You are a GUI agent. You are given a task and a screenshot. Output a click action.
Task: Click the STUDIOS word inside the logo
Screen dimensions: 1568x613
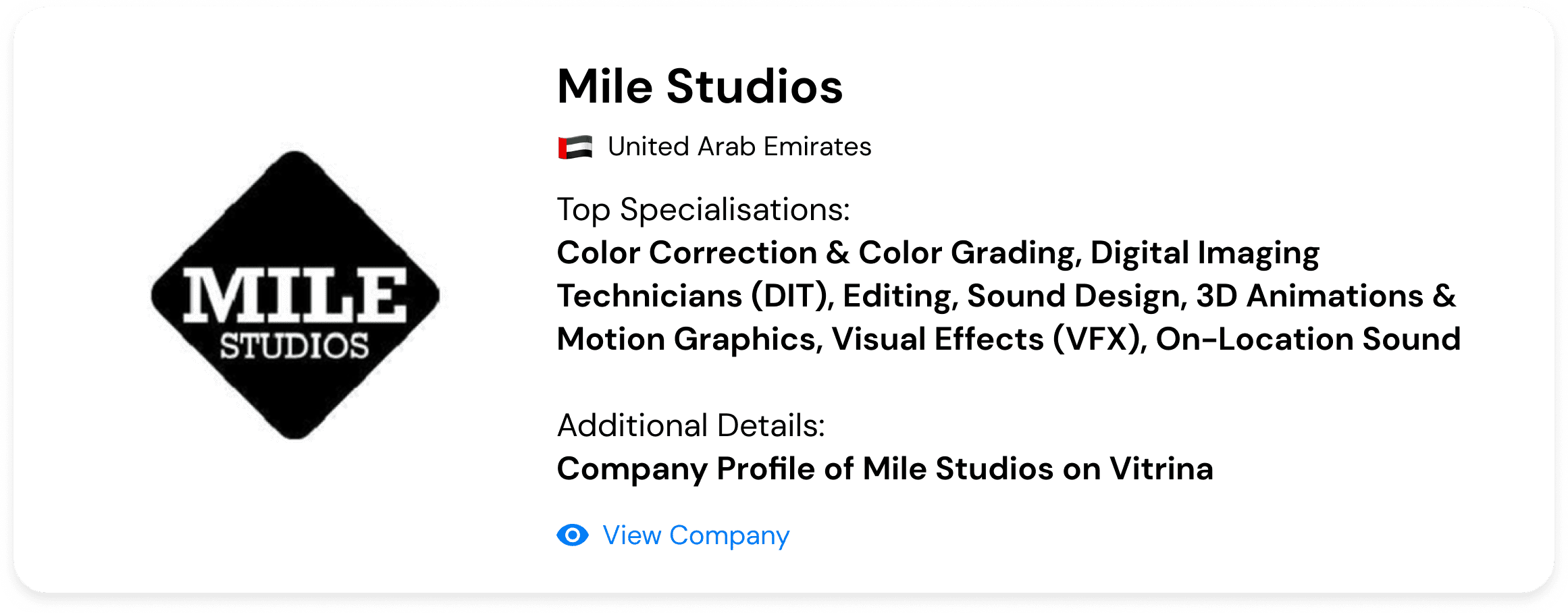point(294,346)
